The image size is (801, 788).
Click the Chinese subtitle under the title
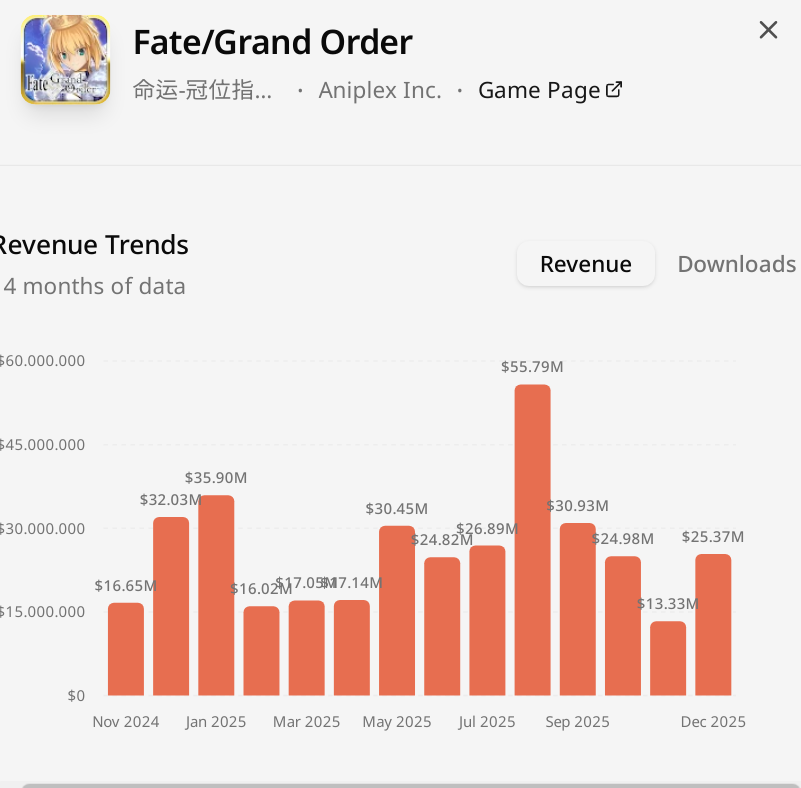[x=202, y=90]
